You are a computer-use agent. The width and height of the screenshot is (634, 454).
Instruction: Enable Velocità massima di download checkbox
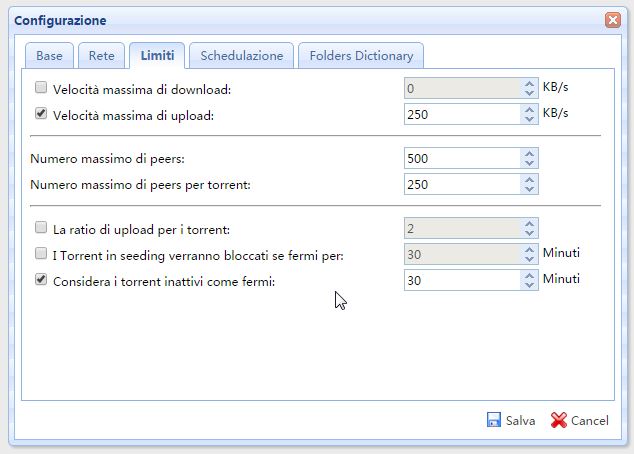(x=41, y=88)
